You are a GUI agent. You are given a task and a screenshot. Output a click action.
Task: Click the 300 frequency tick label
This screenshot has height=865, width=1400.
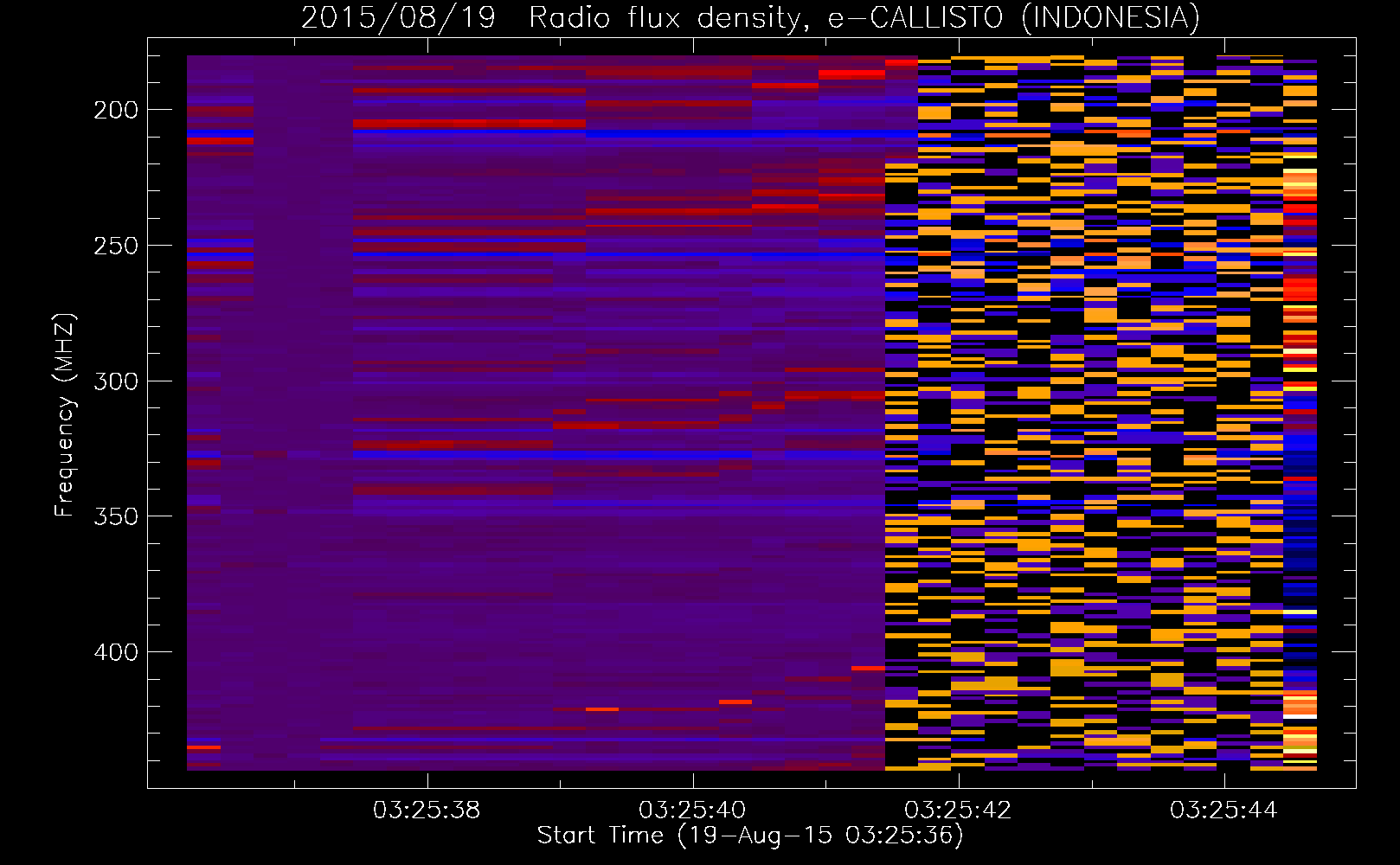(x=115, y=381)
